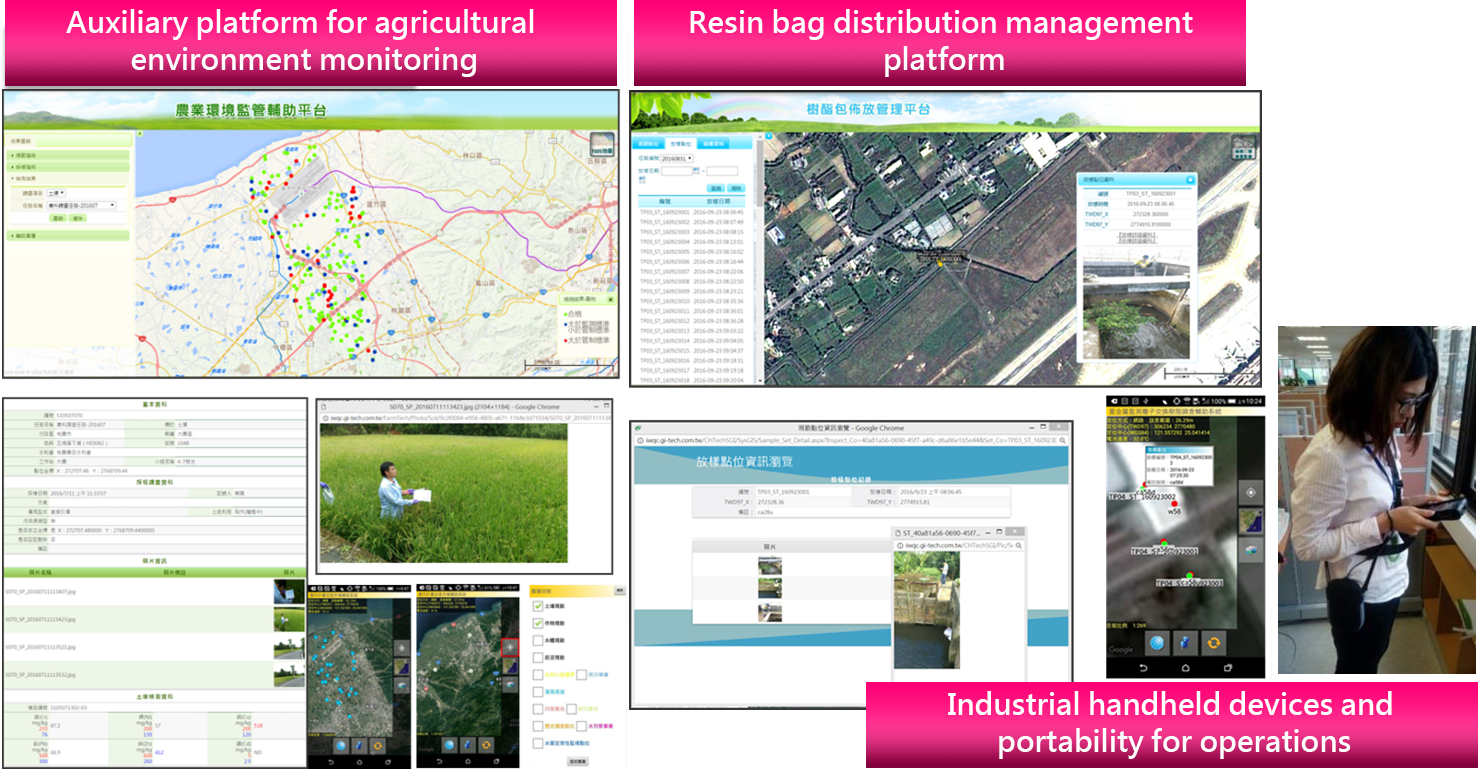Check the cyan-labeled layer checkbox below yellow one
The image size is (1478, 769).
point(538,692)
